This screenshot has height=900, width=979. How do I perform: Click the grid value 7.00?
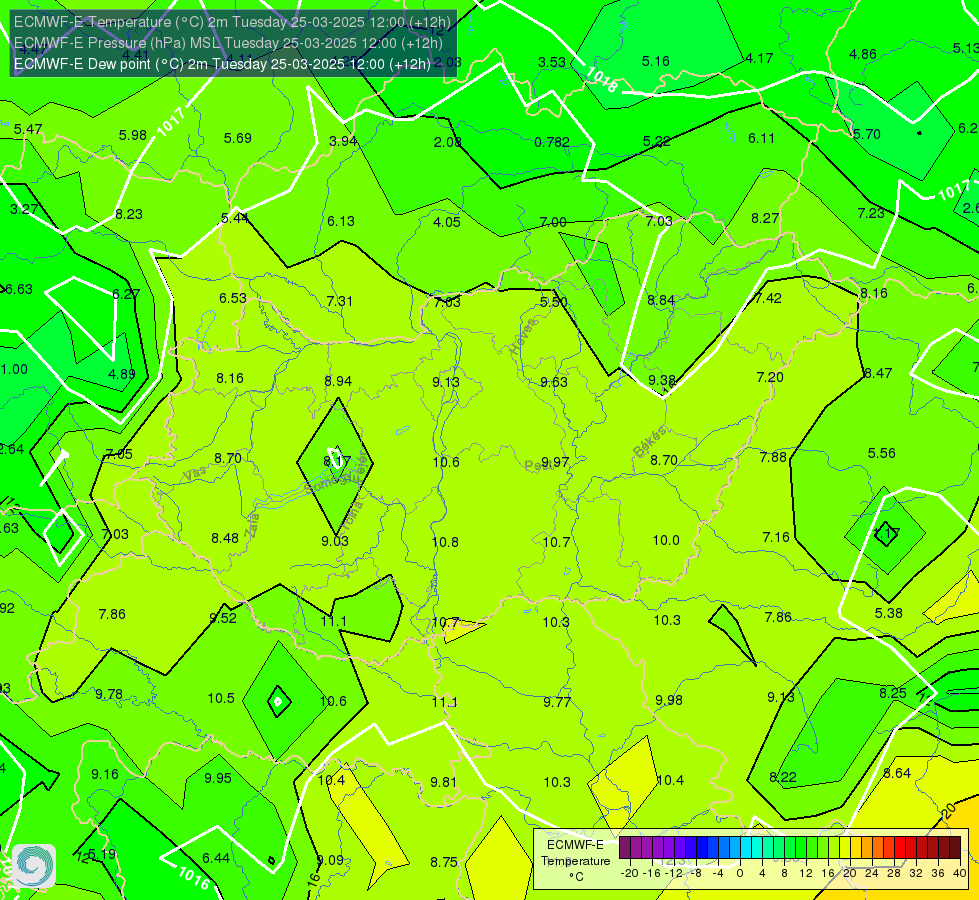[x=553, y=222]
